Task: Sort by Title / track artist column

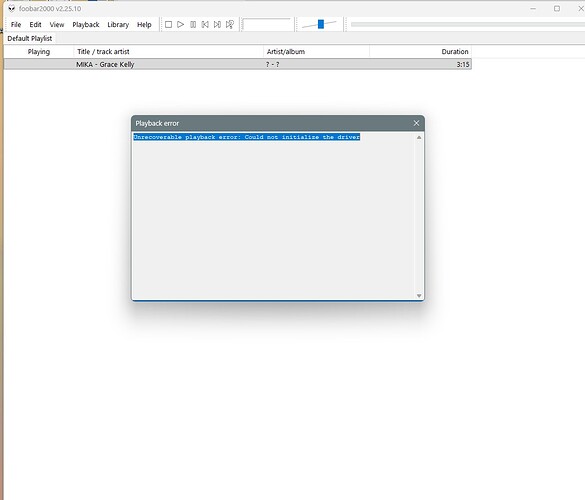Action: coord(169,51)
